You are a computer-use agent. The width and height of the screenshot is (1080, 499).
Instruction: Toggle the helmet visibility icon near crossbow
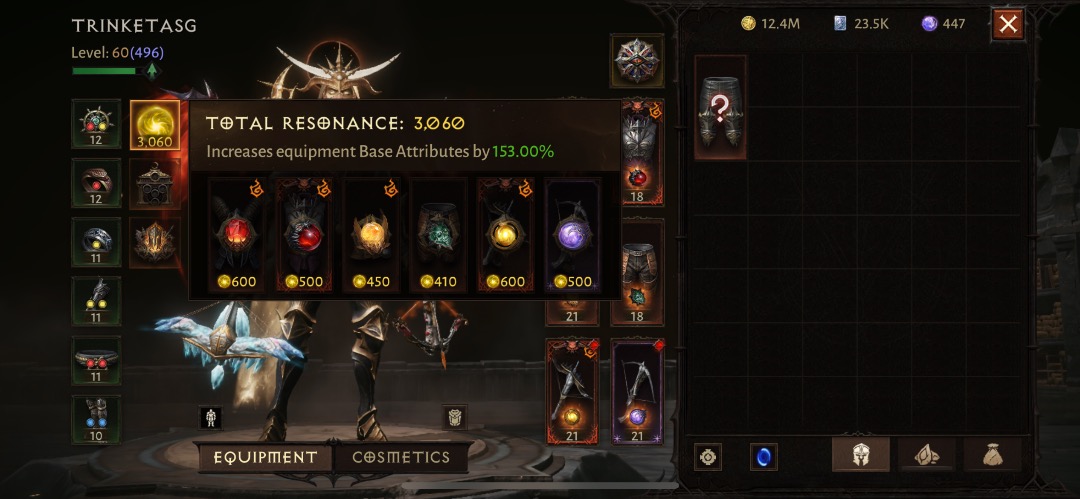[455, 417]
